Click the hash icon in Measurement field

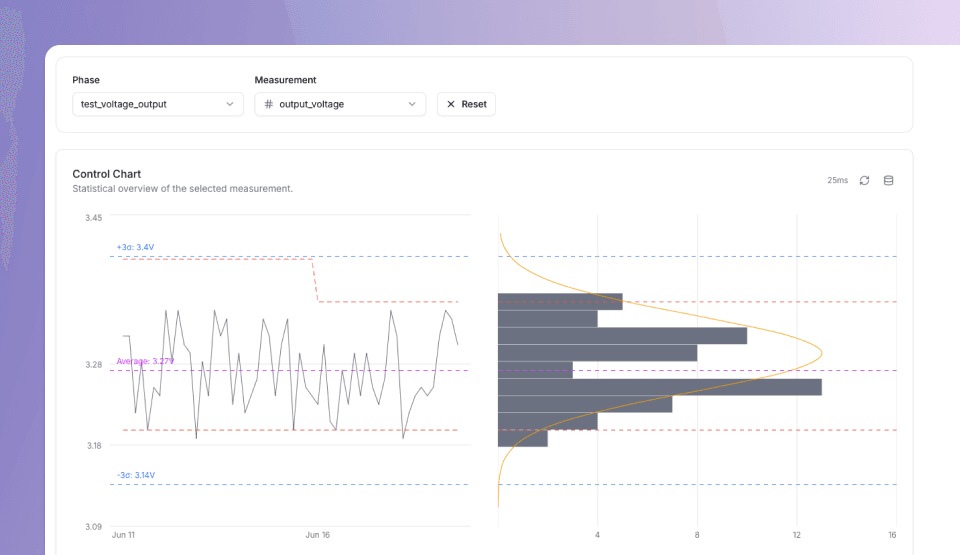coord(268,104)
